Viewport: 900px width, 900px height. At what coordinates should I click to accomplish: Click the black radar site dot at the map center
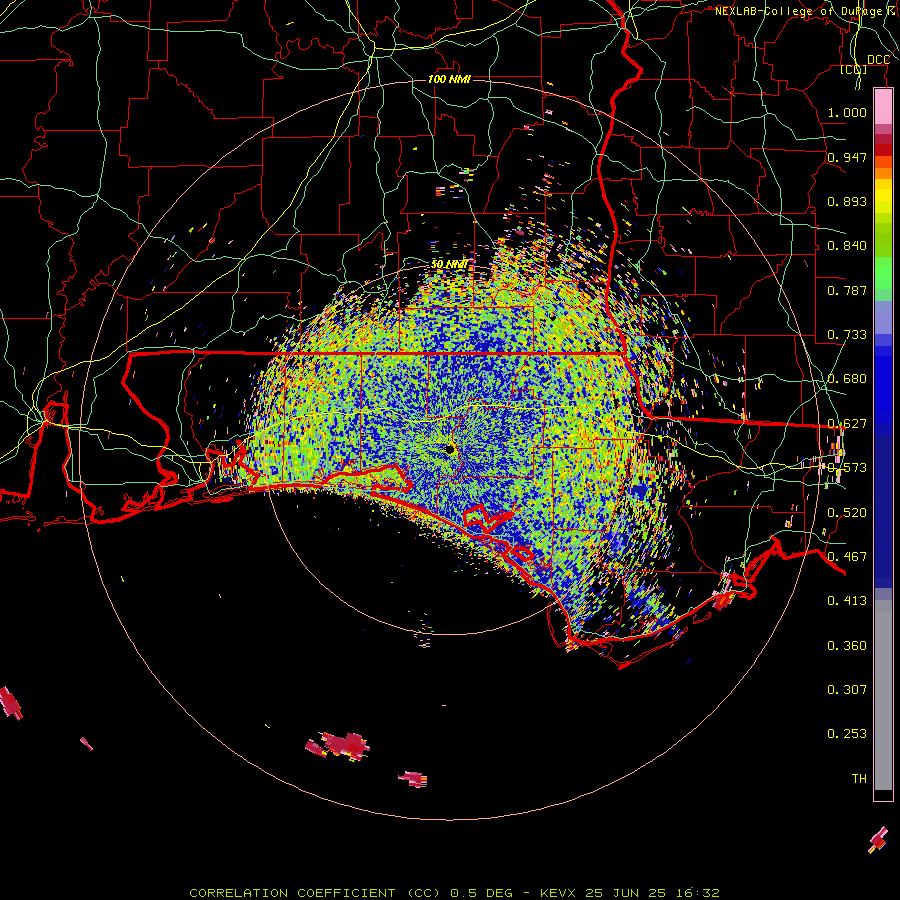(x=450, y=449)
